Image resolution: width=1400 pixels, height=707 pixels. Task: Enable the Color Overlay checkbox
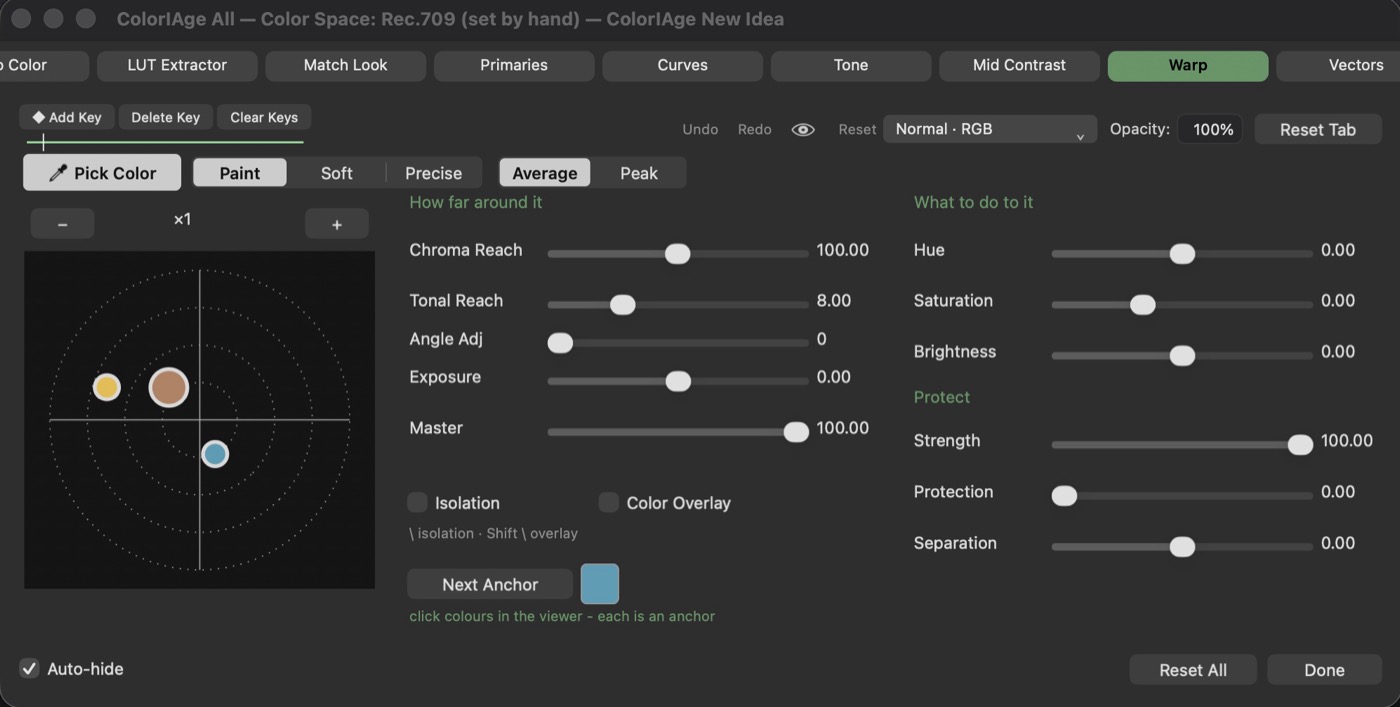(608, 502)
